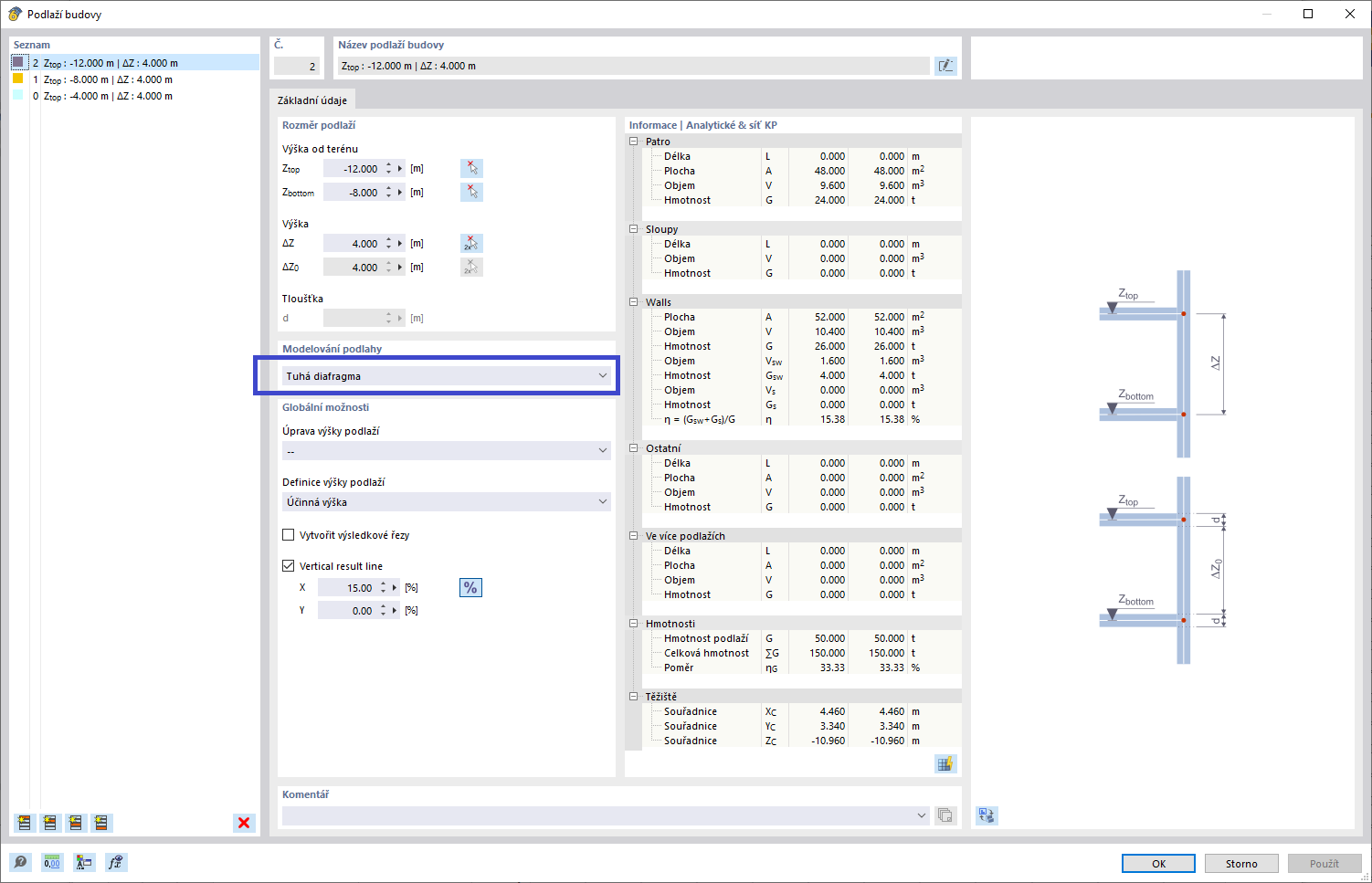This screenshot has height=883, width=1372.
Task: Click the units 0.00 icon in bottom toolbar
Action: (52, 862)
